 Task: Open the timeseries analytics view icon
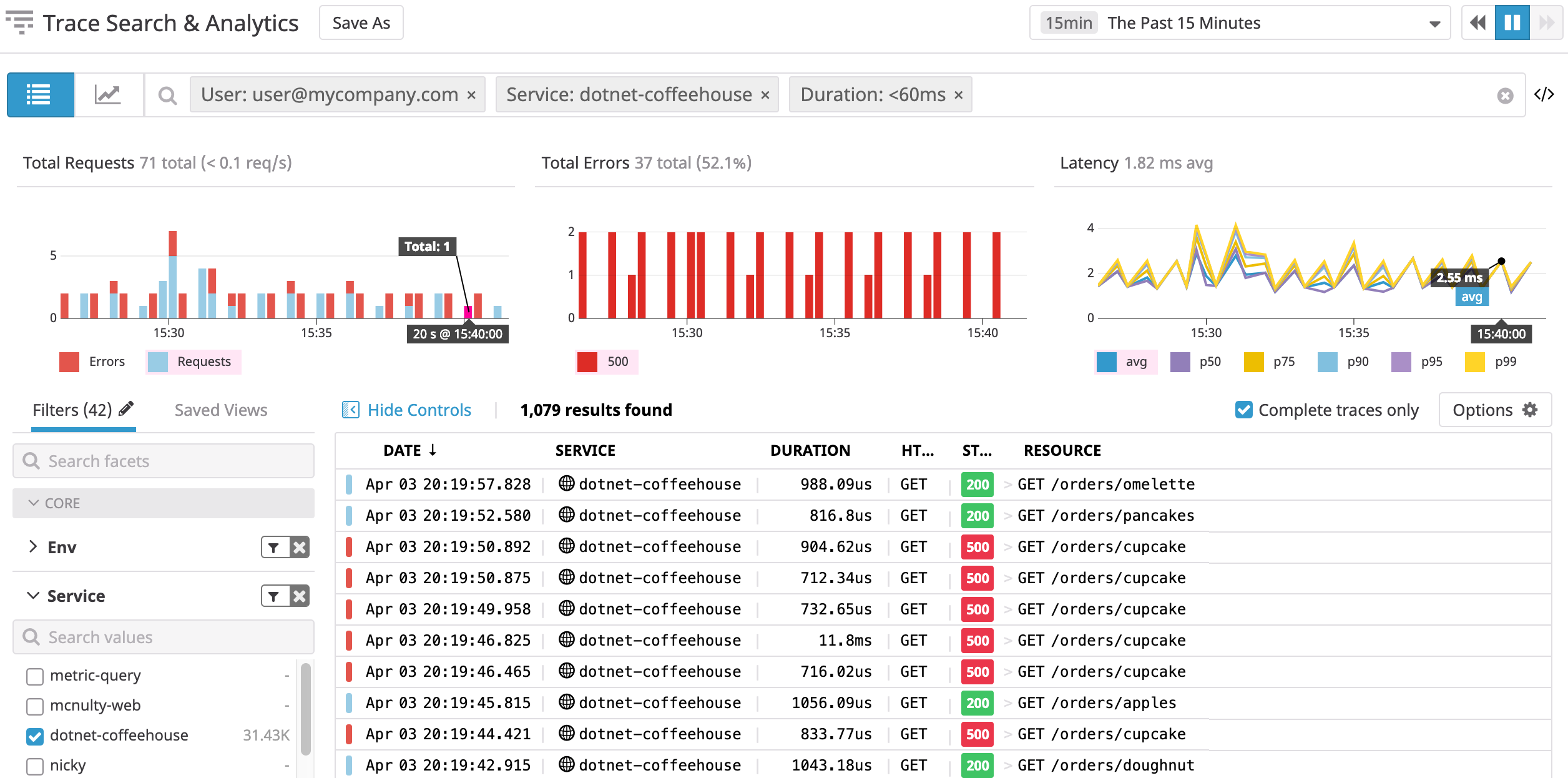point(107,94)
